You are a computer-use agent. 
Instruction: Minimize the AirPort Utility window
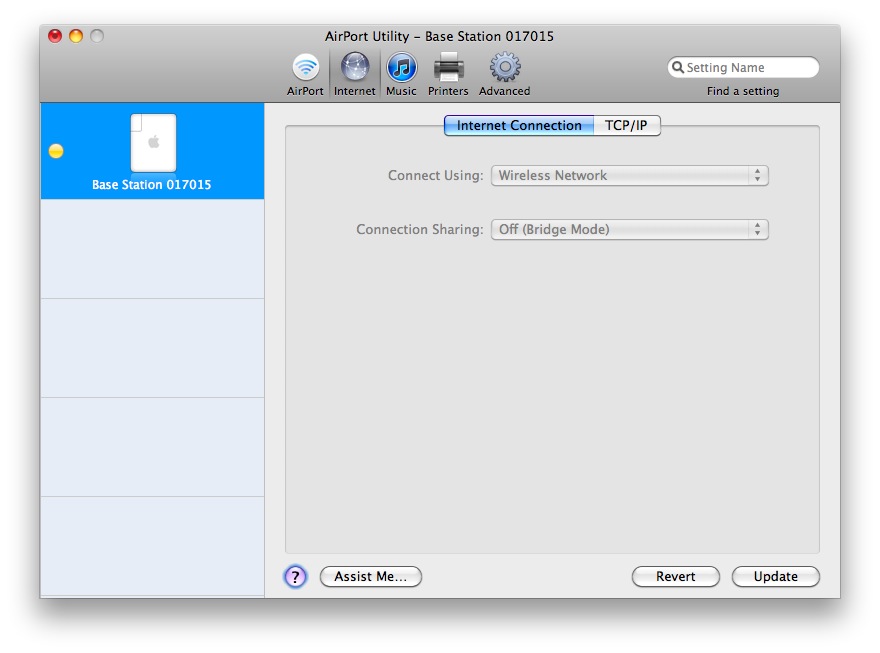click(x=76, y=36)
